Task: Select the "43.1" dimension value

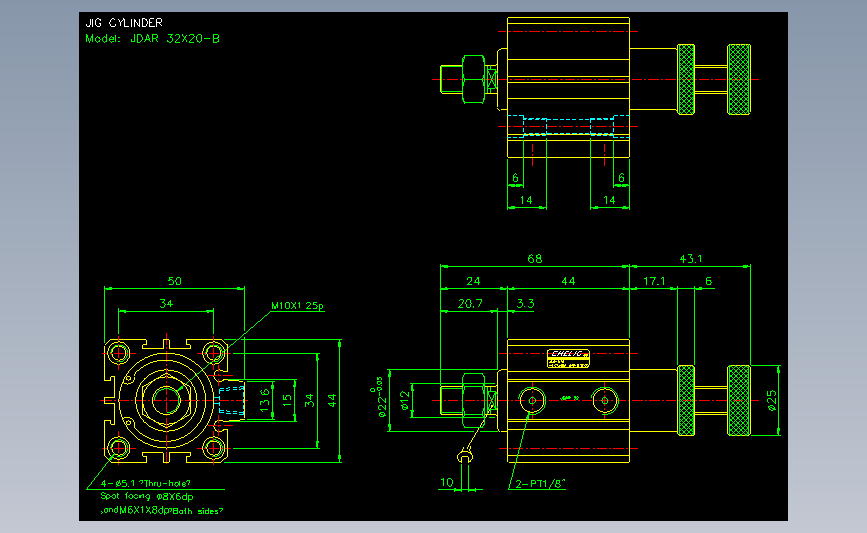Action: point(691,259)
